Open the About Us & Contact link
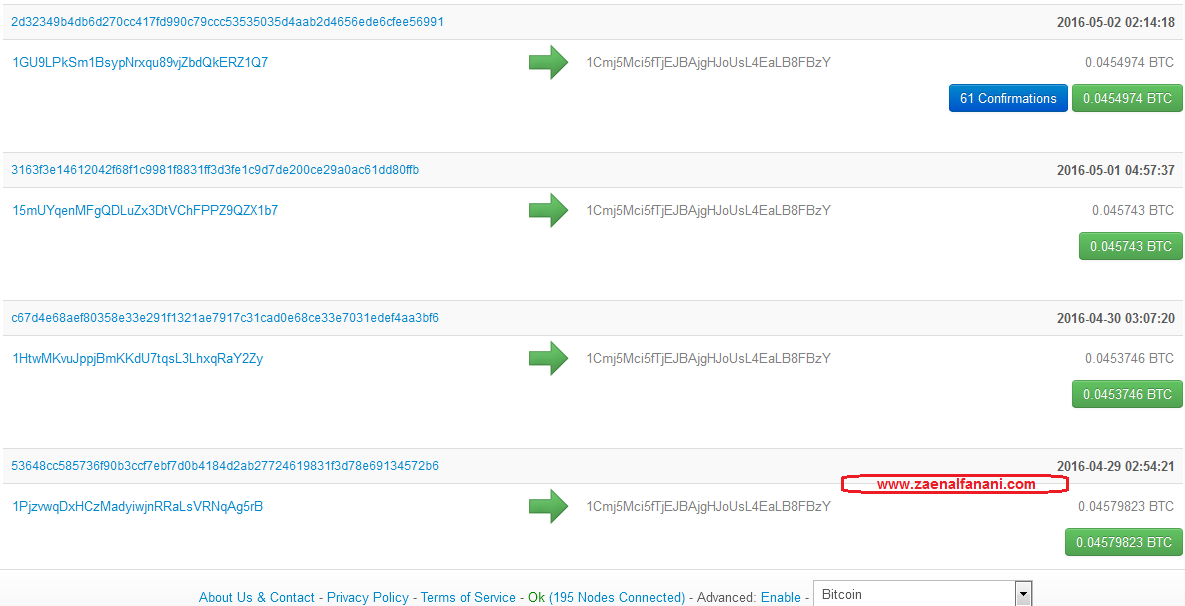1185x606 pixels. (257, 597)
